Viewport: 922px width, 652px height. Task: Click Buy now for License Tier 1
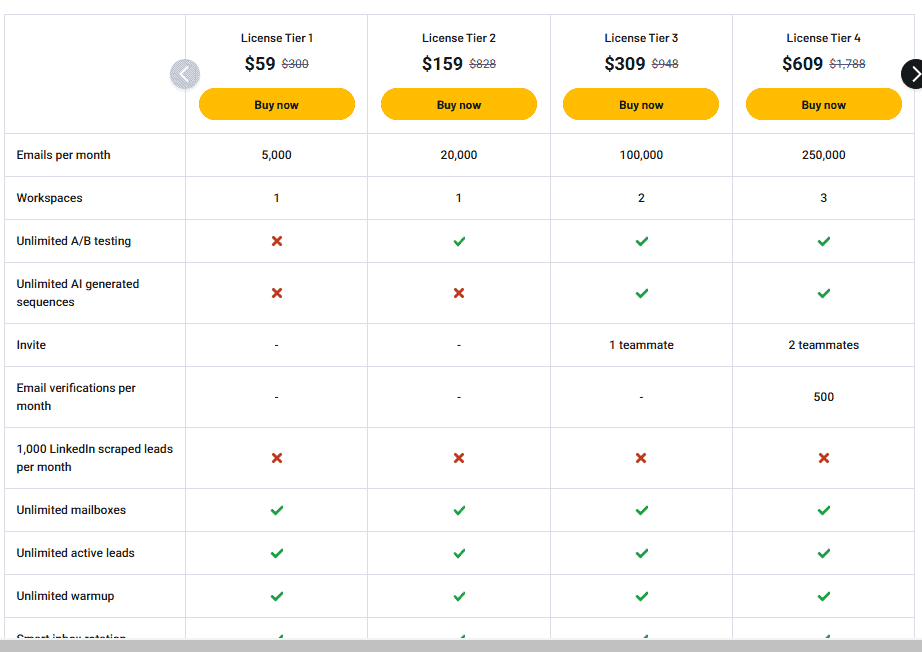[276, 103]
